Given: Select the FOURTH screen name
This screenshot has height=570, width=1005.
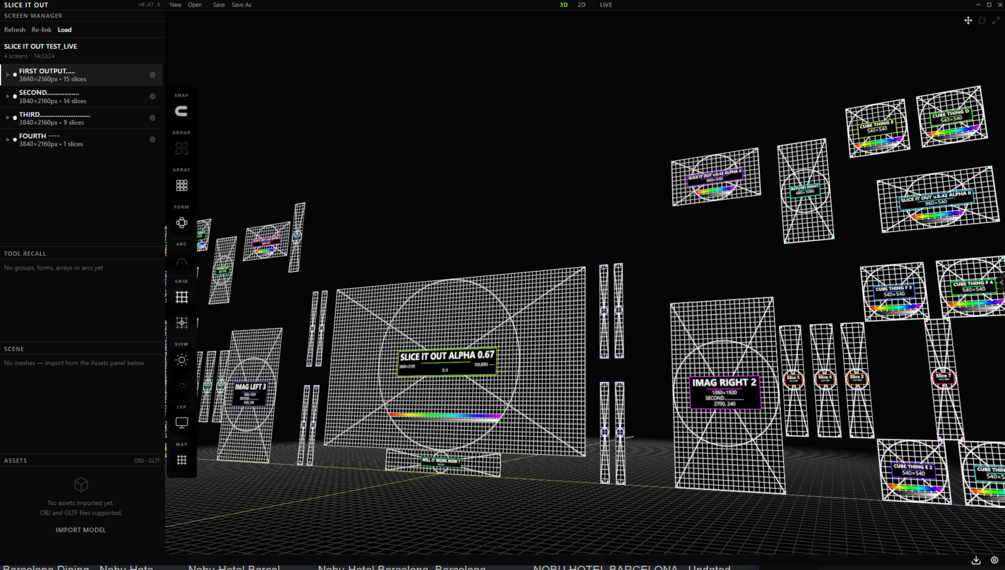Looking at the screenshot, I should pyautogui.click(x=39, y=136).
